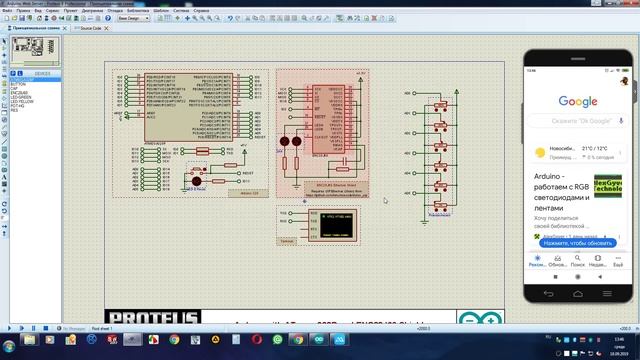Select the Wire Label mode tool

(x=4, y=62)
